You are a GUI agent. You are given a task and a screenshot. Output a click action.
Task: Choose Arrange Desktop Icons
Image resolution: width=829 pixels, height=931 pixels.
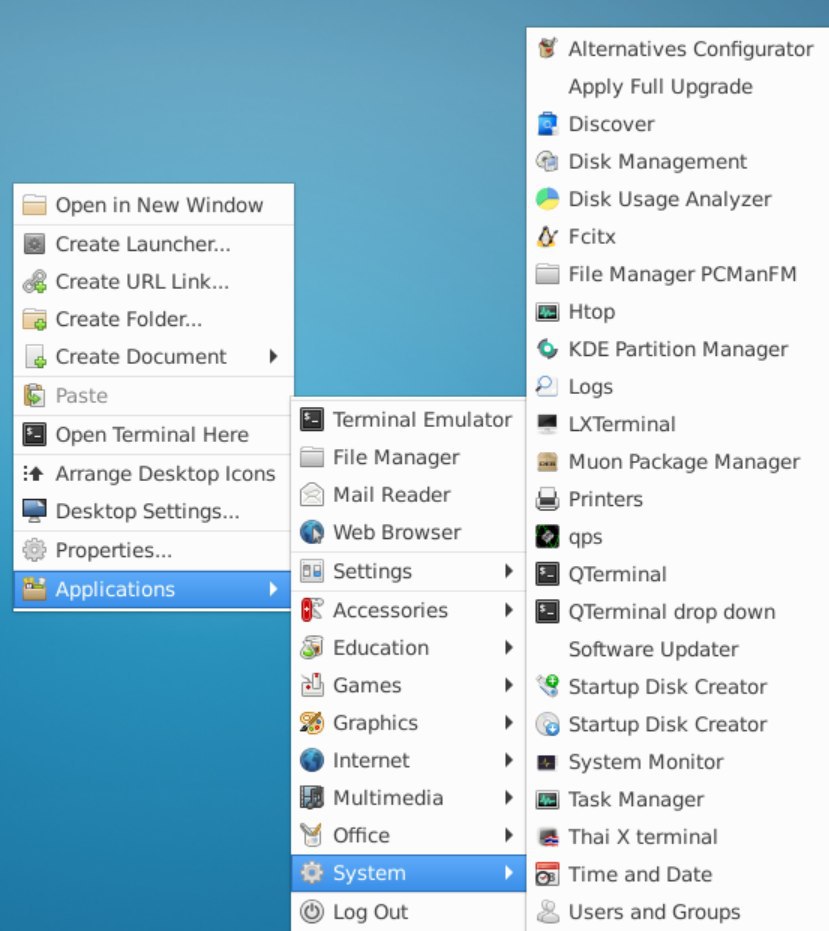click(x=153, y=473)
